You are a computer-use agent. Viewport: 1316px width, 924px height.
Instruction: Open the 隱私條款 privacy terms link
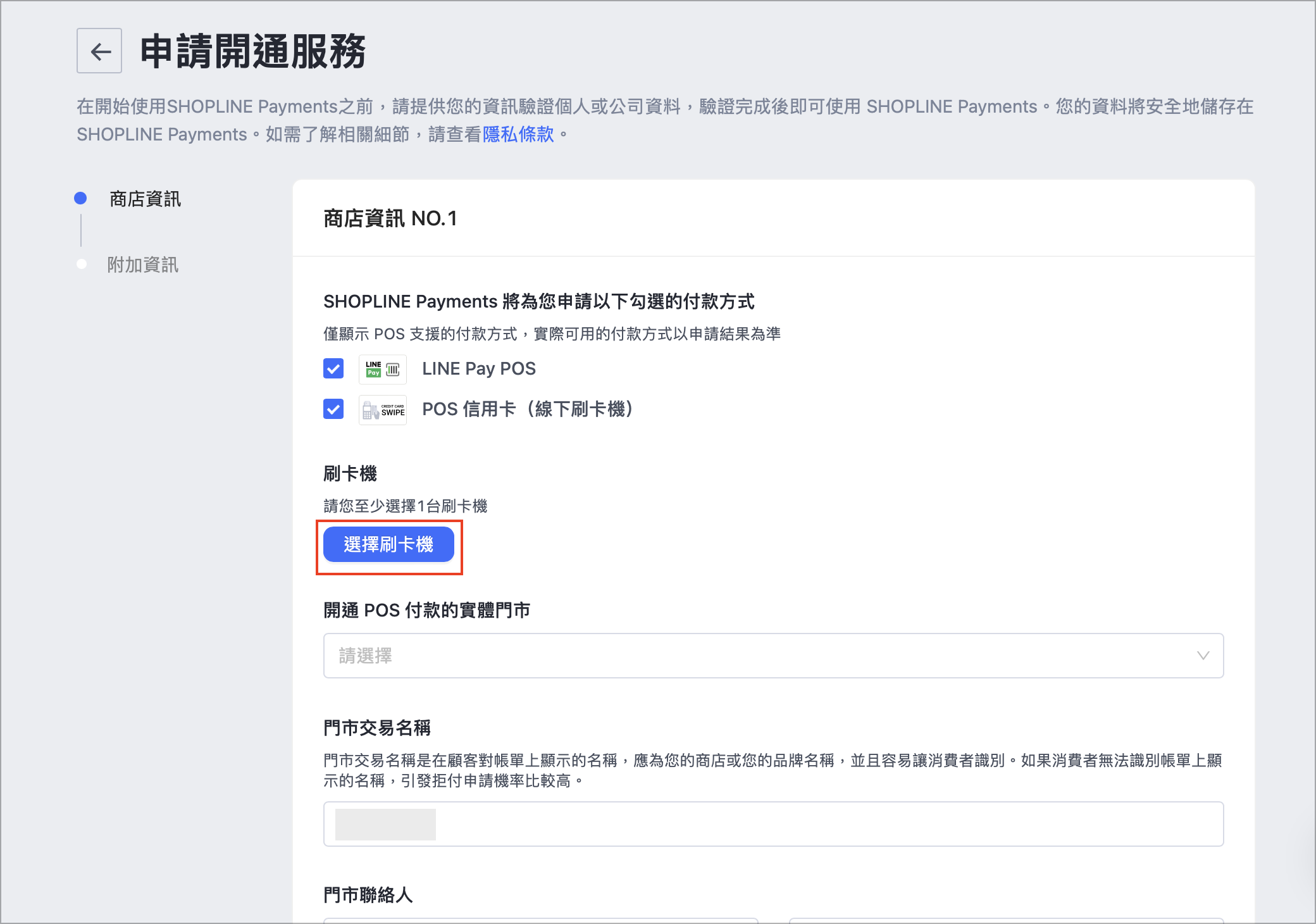[518, 134]
